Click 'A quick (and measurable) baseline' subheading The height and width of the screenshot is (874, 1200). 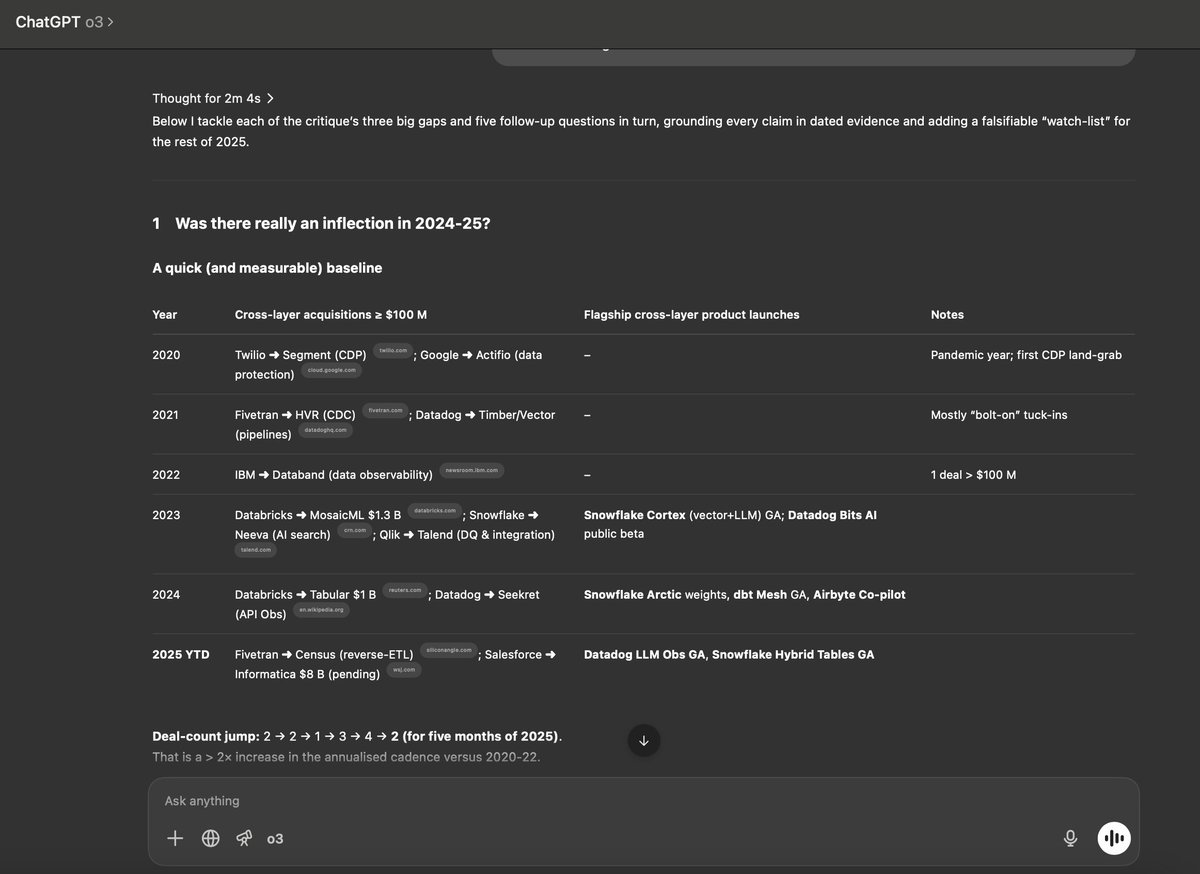click(267, 268)
